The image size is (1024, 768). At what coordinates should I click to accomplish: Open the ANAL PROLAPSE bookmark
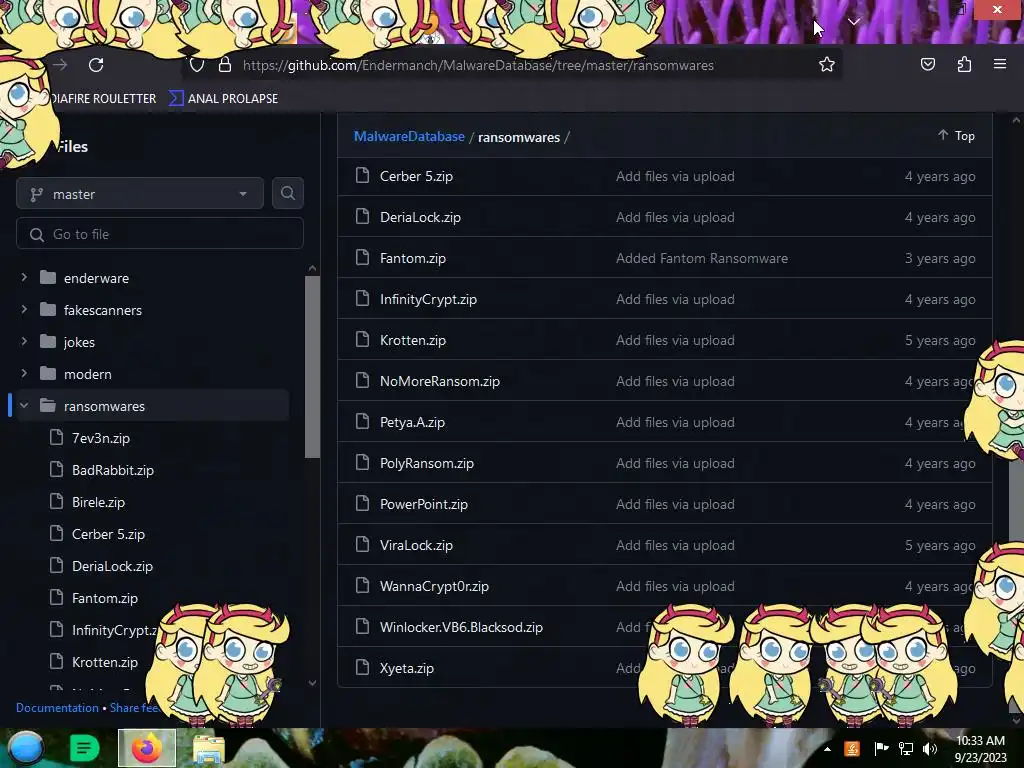point(223,99)
